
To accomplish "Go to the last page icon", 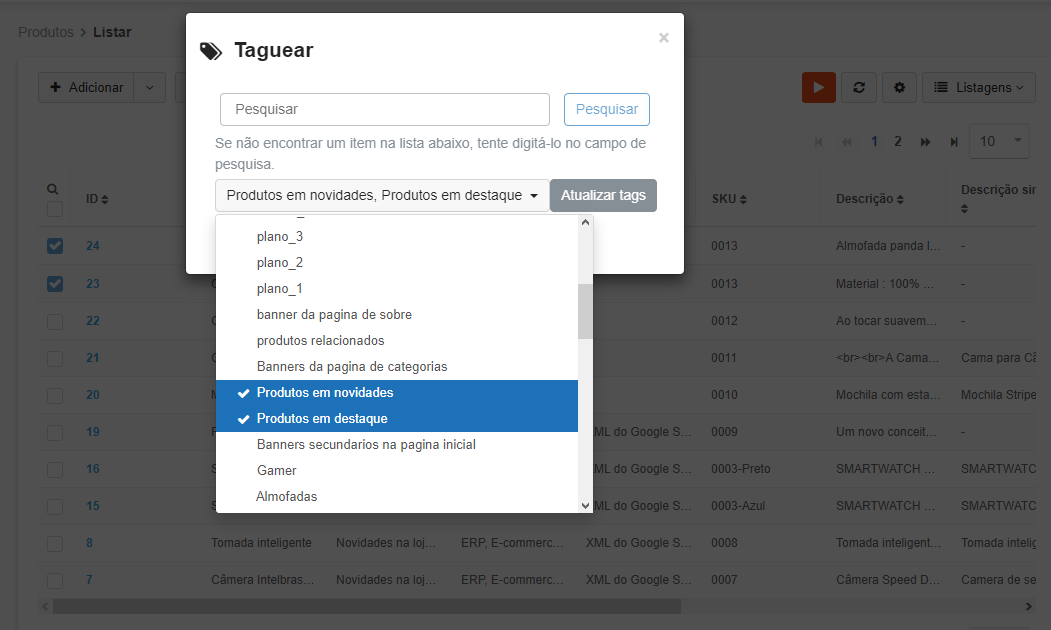I will point(954,142).
